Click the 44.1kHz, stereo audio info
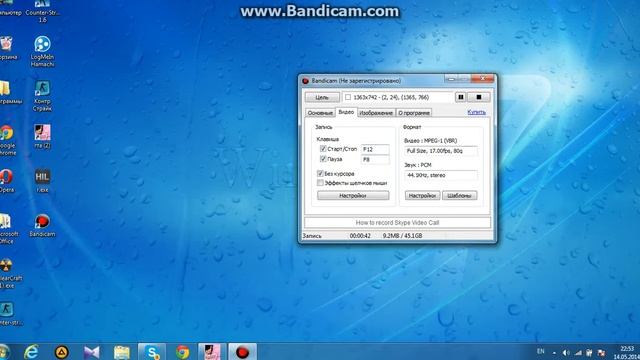Screen dimensions: 640x360 pos(441,175)
